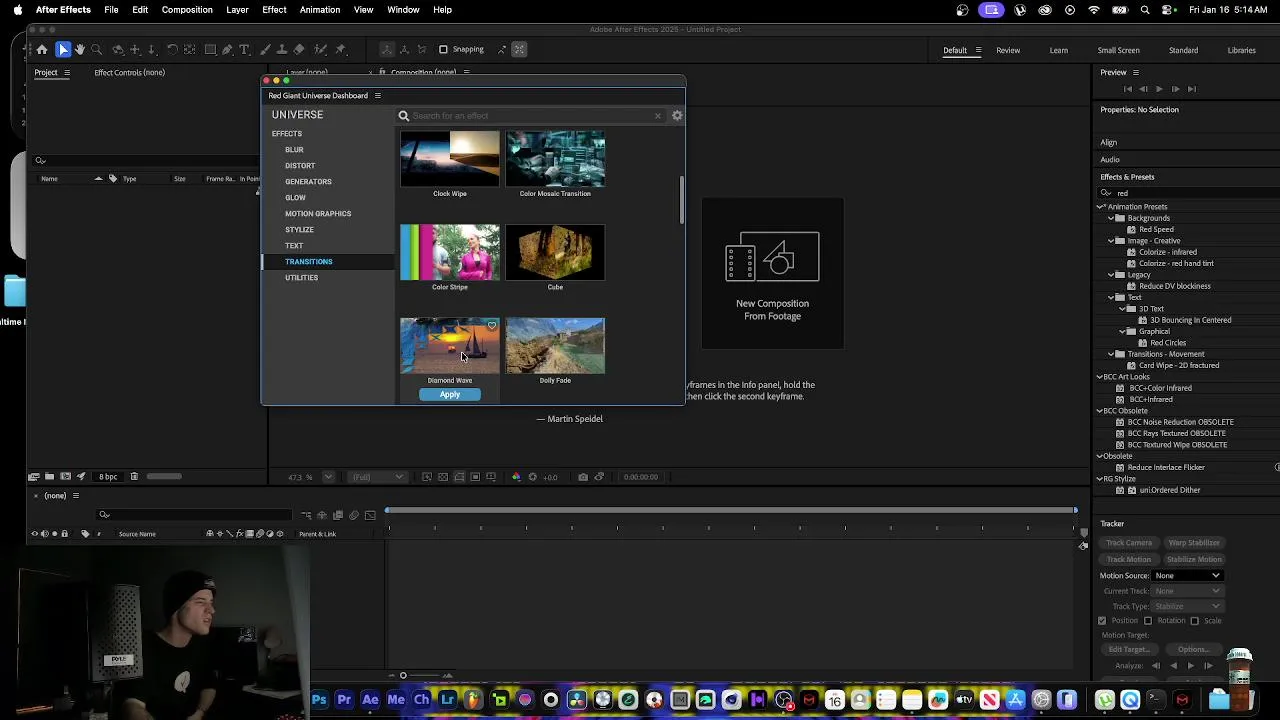
Task: Open the Composition menu
Action: [187, 10]
